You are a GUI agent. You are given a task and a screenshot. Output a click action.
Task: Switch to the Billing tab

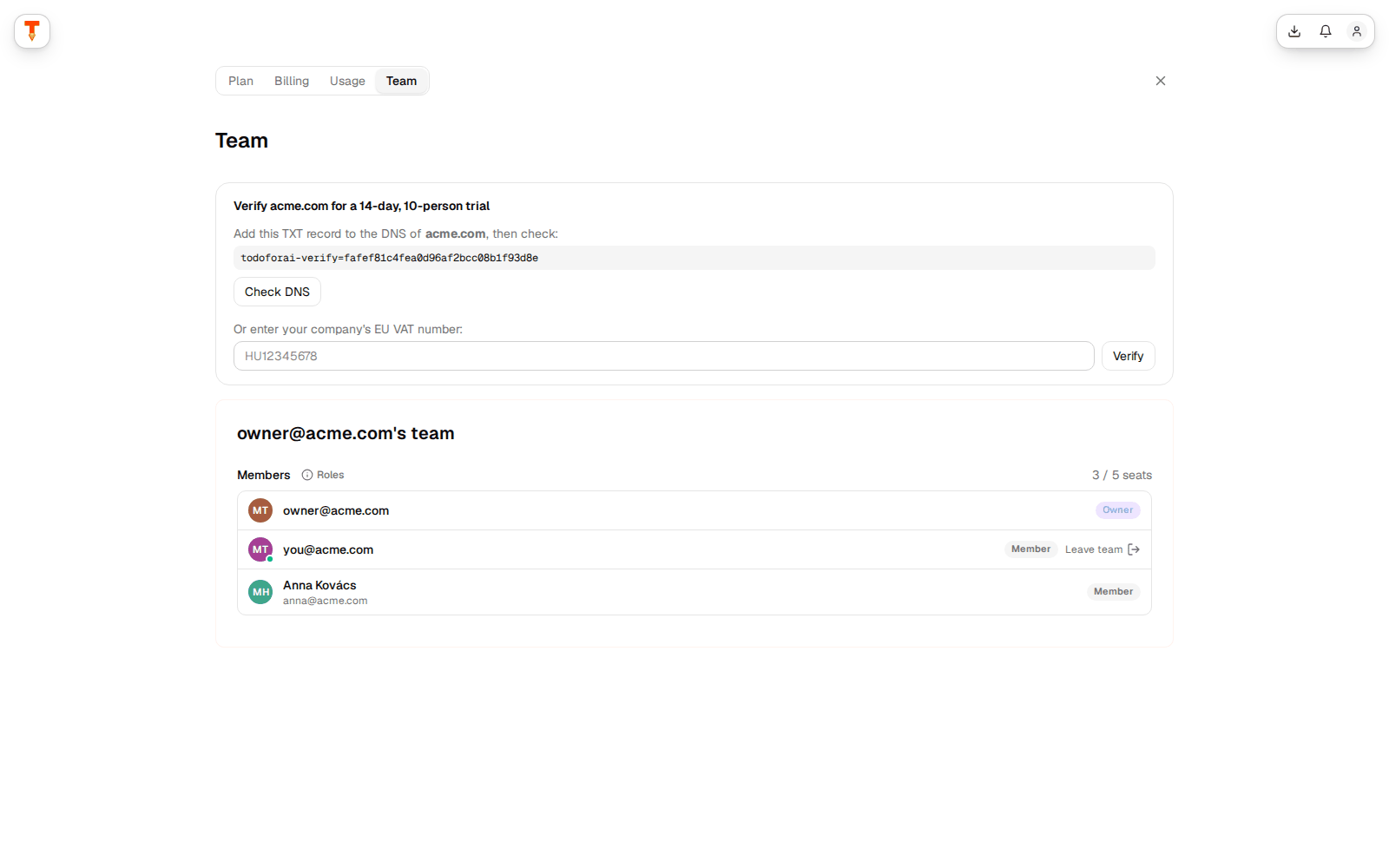(292, 81)
